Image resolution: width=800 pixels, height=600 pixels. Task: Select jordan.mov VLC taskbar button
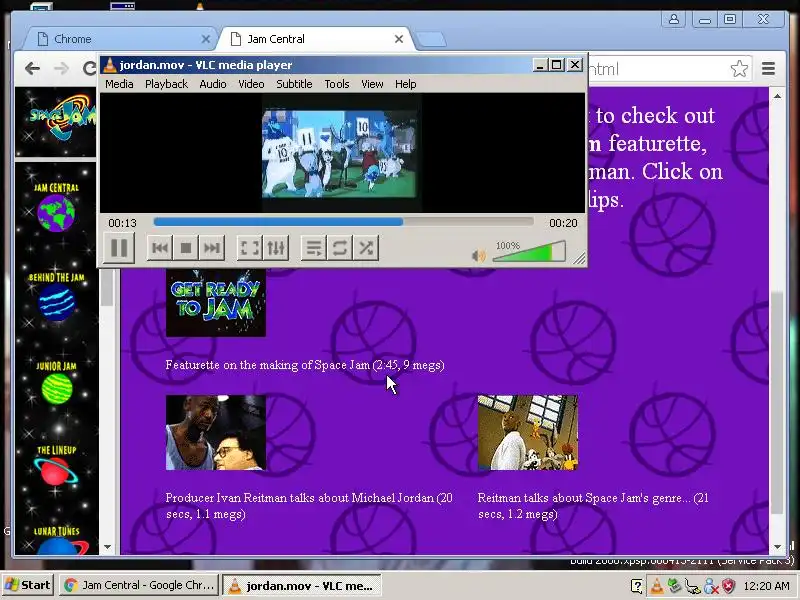[302, 586]
